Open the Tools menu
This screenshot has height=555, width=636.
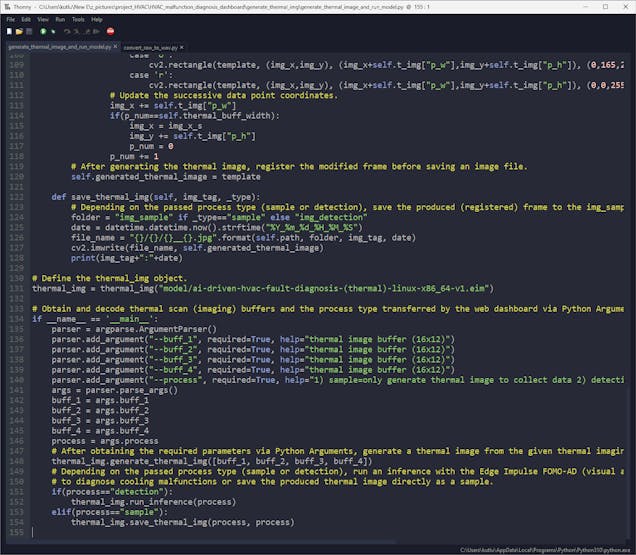click(77, 19)
